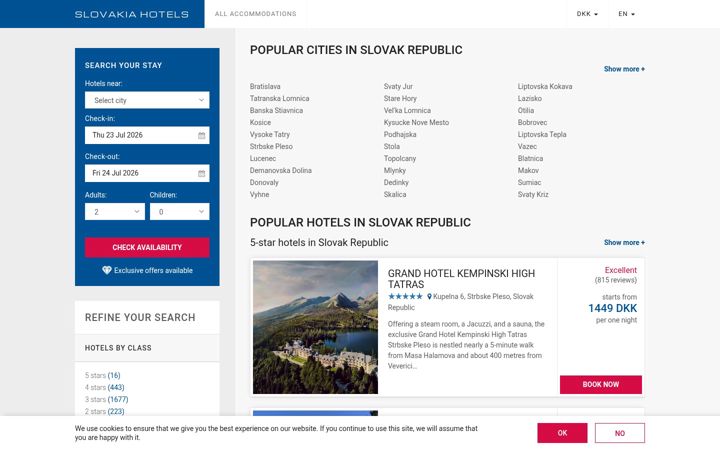Open Demanovska Dolina city link
The image size is (720, 450).
coord(281,170)
